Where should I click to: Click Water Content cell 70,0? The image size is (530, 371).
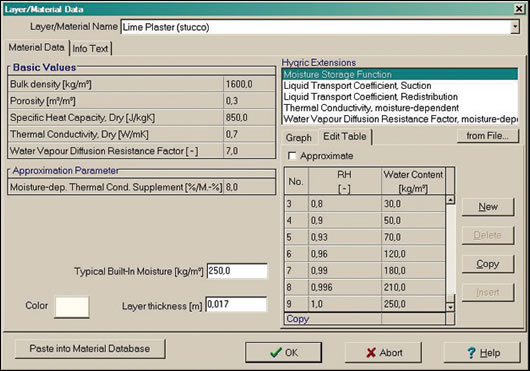413,237
